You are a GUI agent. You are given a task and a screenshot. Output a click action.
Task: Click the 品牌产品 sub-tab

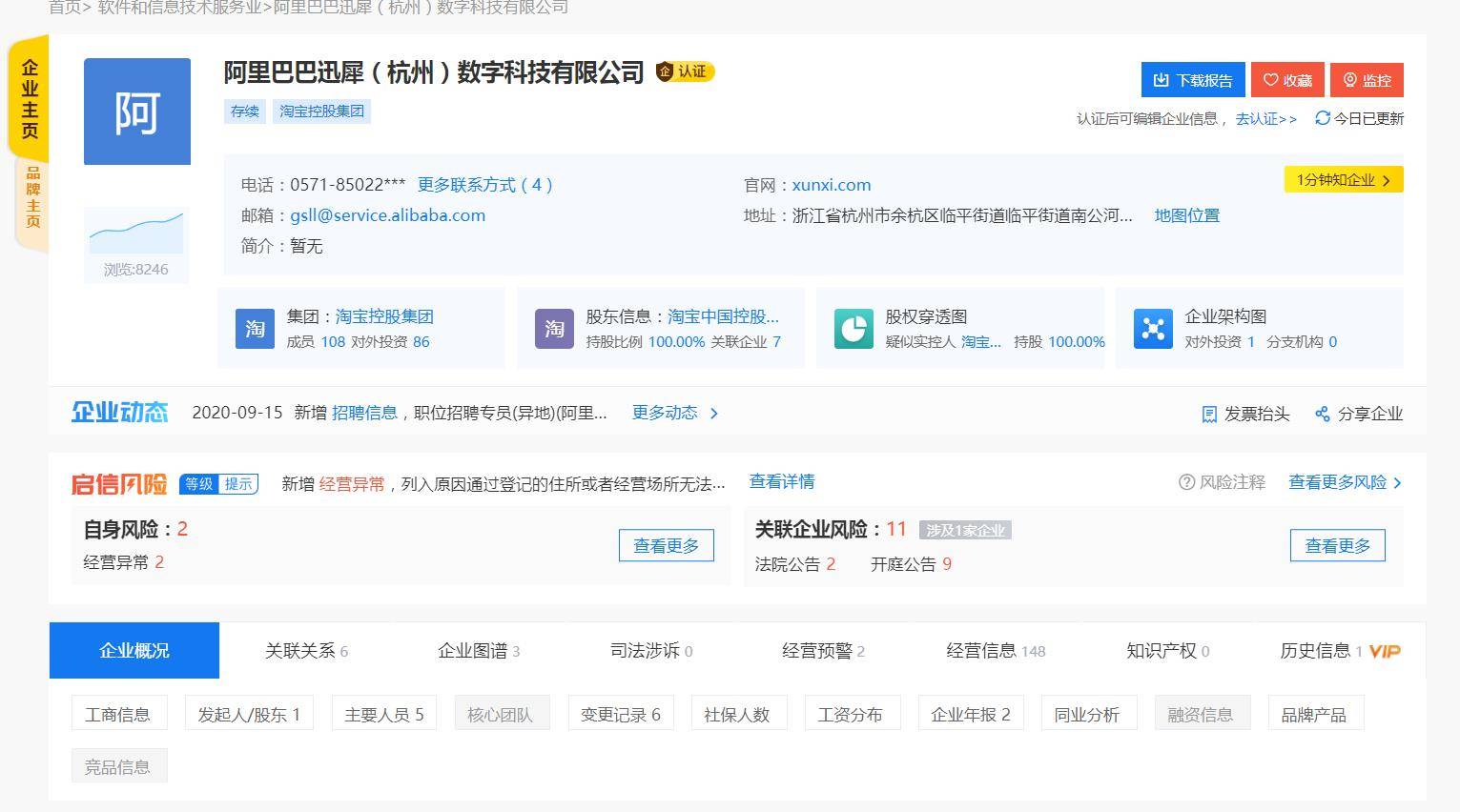click(1314, 714)
